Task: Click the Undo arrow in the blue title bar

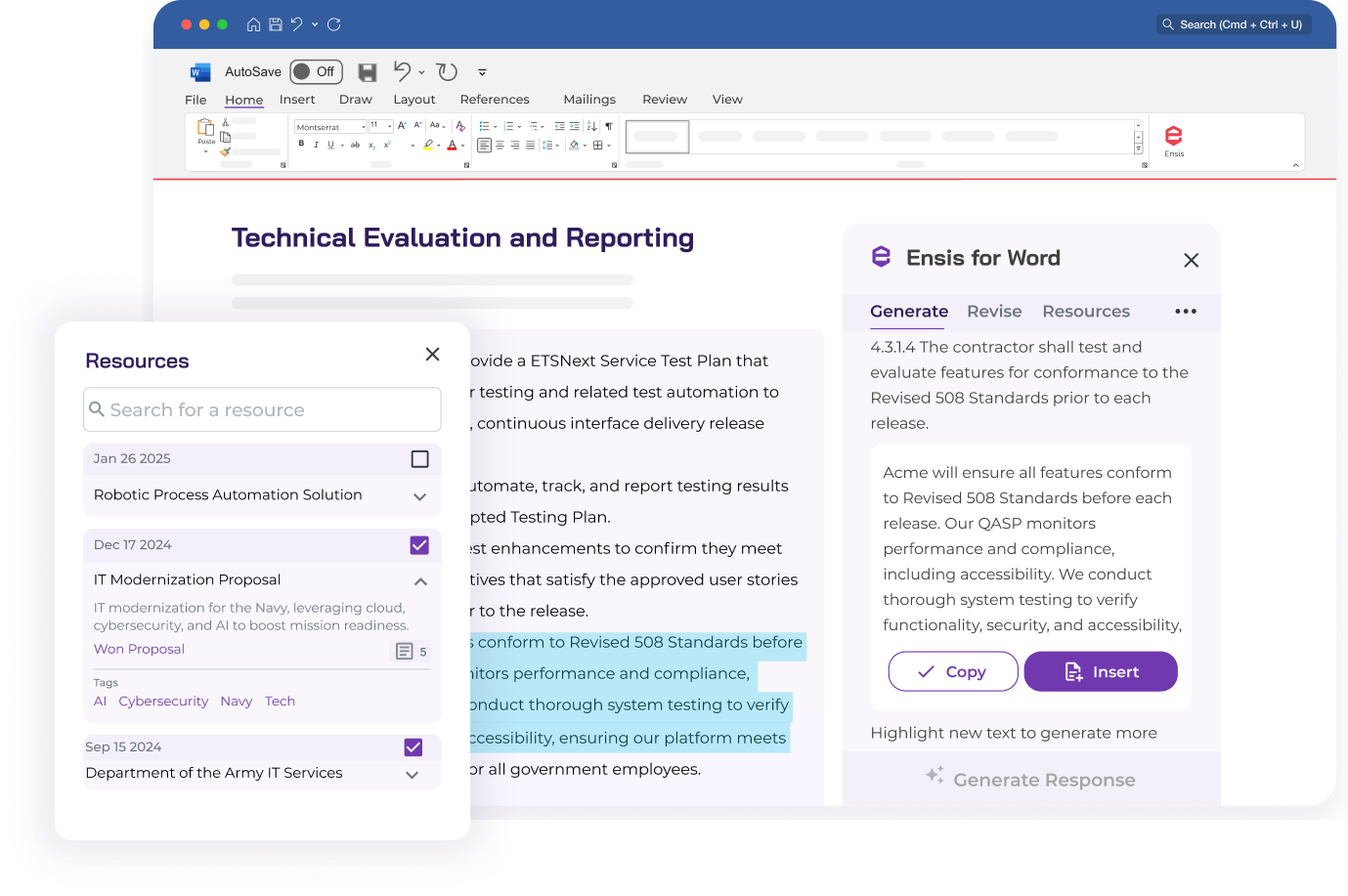Action: pos(297,24)
